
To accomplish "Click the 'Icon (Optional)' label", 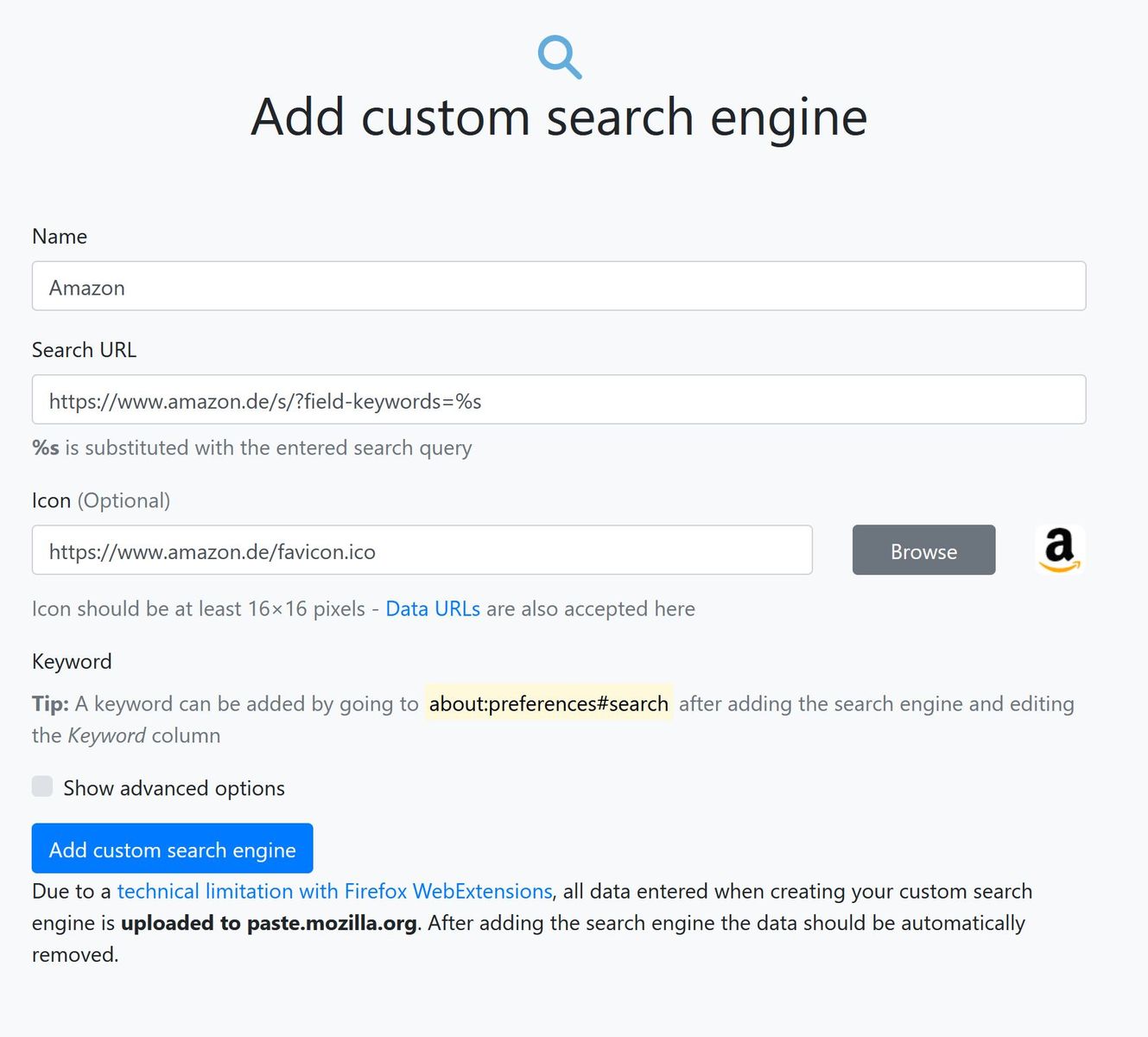I will [101, 500].
